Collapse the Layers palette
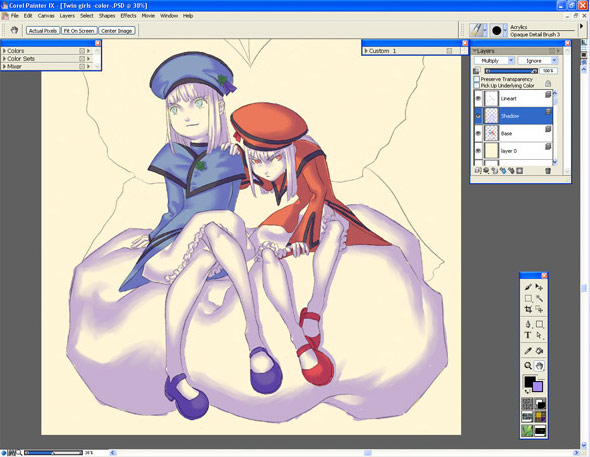590x457 pixels. 474,50
